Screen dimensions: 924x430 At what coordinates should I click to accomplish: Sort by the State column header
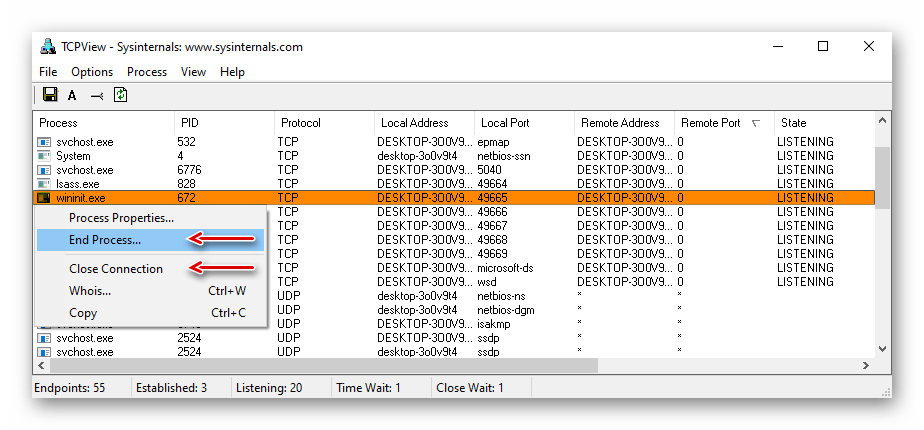coord(793,123)
